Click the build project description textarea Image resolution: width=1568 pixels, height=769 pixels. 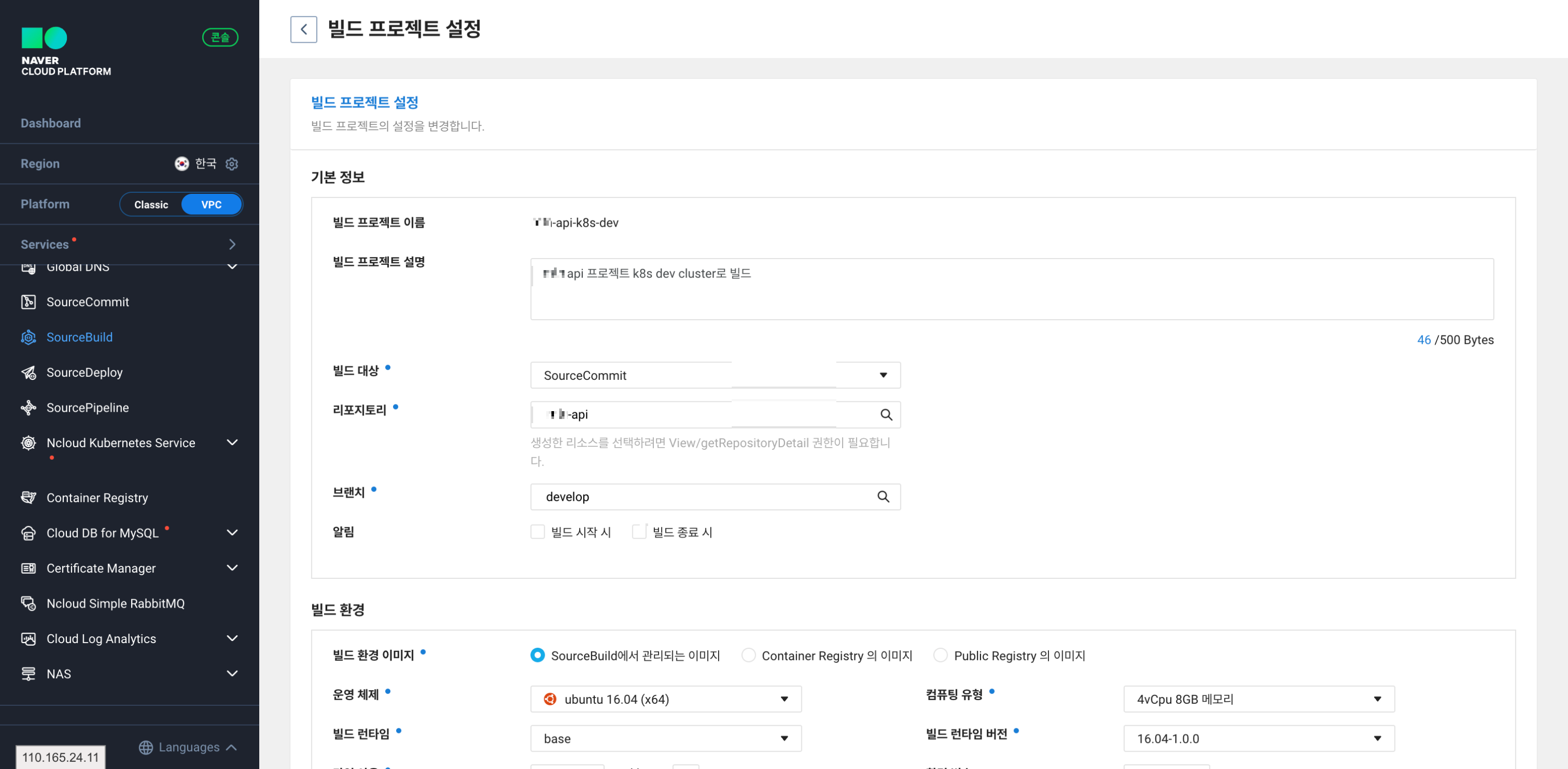point(1011,289)
